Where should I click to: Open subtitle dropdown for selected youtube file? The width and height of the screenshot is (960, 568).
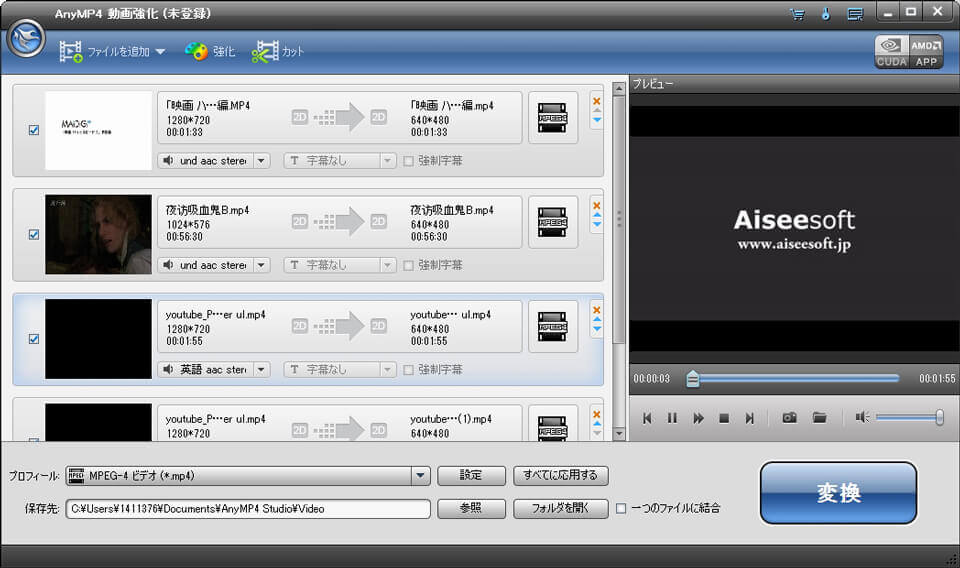pyautogui.click(x=387, y=370)
